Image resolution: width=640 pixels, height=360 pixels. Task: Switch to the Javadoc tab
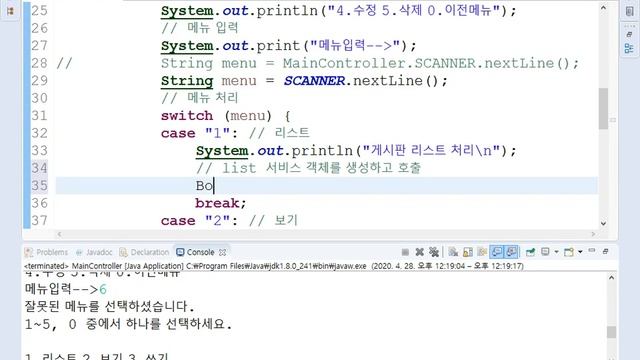click(94, 252)
